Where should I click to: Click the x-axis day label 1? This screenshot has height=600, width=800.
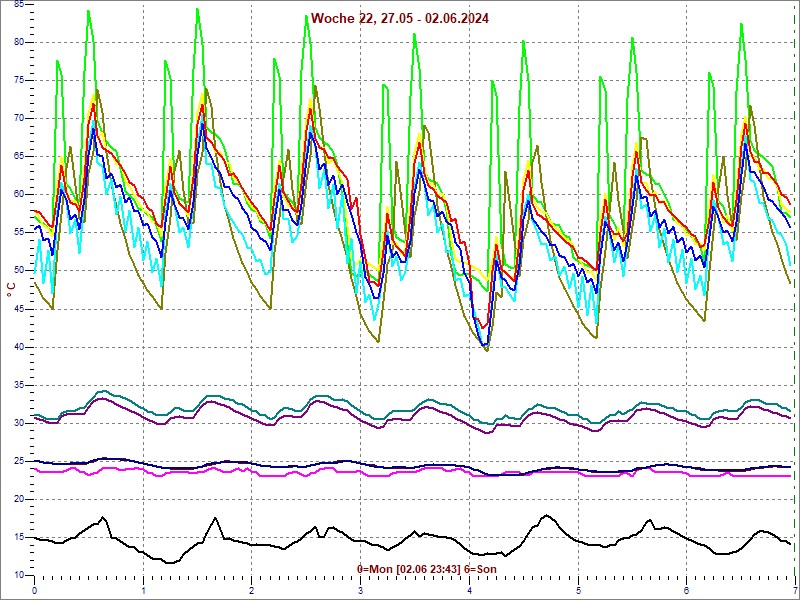point(143,591)
